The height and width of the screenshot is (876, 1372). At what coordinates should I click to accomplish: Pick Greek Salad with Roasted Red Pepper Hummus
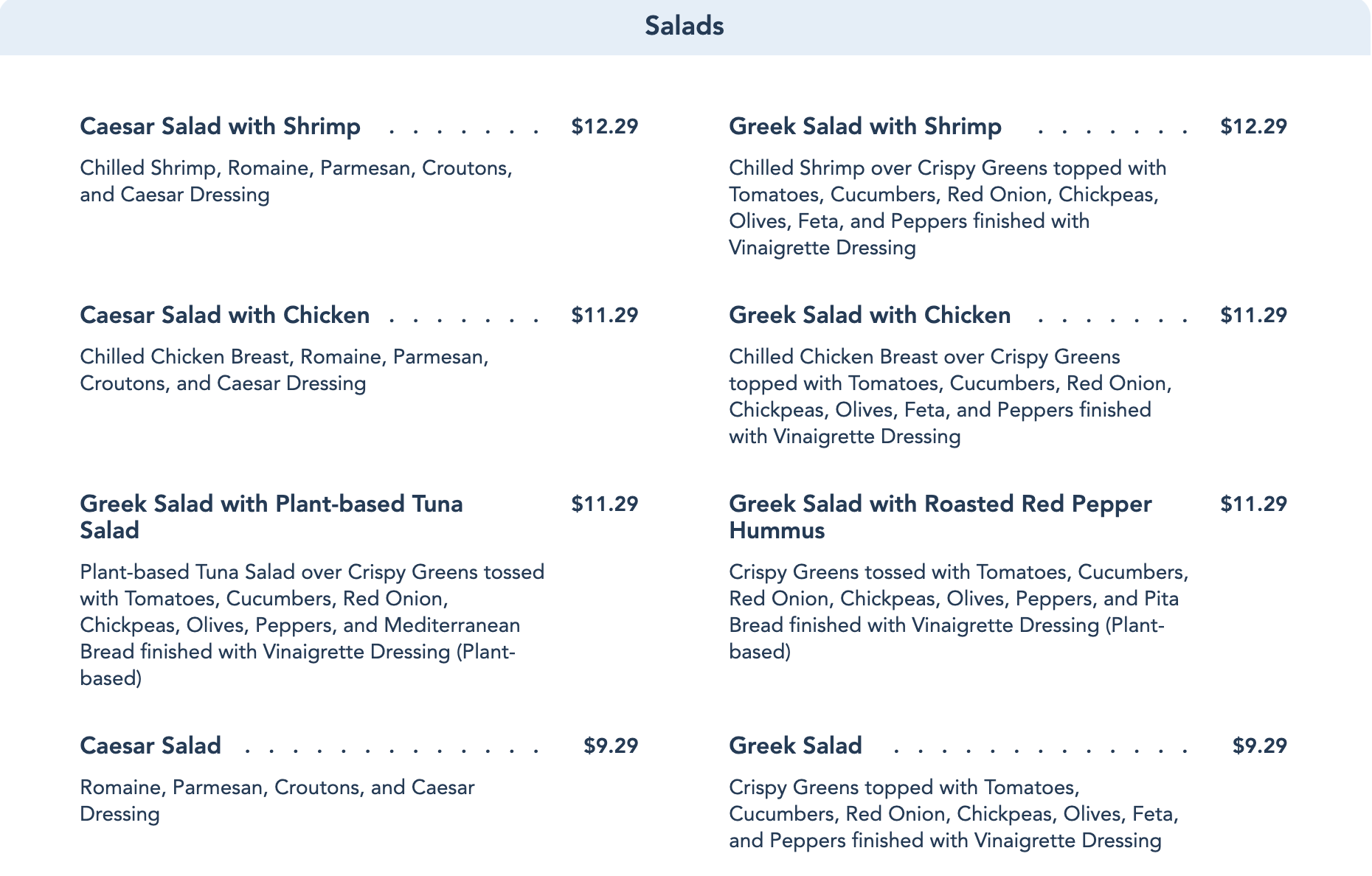[940, 517]
